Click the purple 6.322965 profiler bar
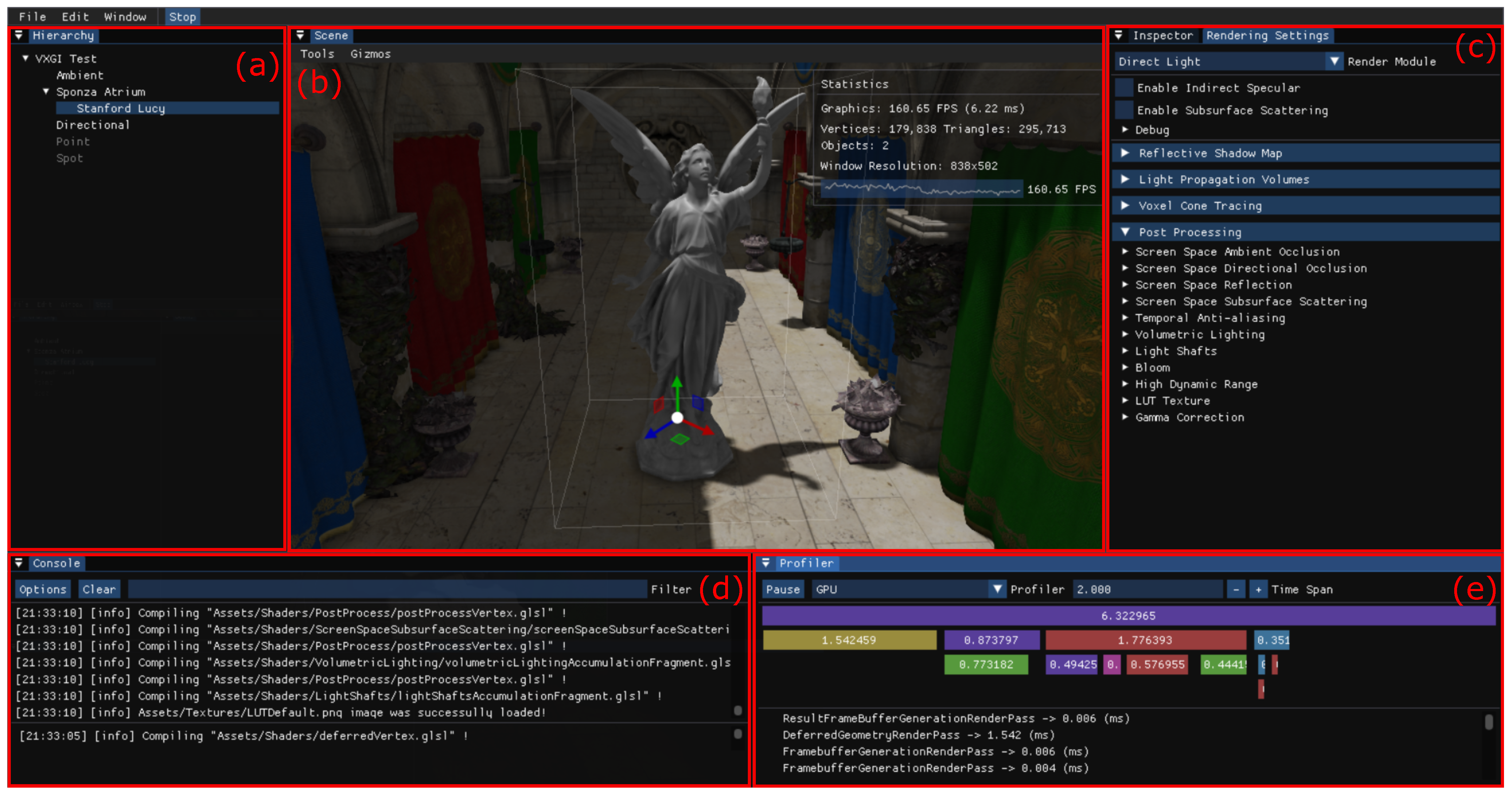This screenshot has width=1512, height=796. 1129,615
